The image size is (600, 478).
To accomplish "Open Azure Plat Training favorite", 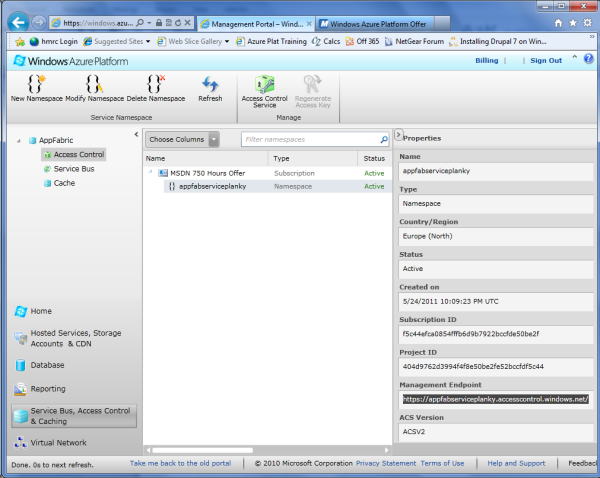I will pyautogui.click(x=271, y=41).
